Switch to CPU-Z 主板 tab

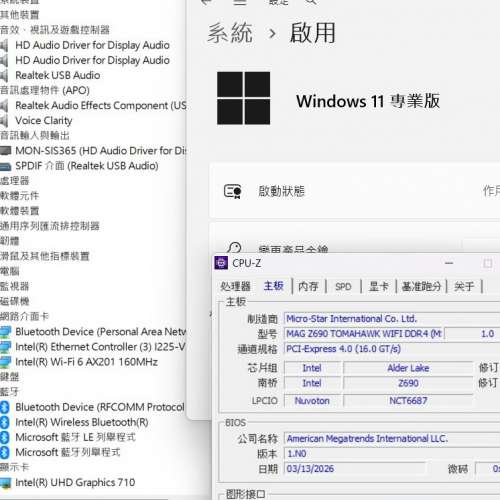click(x=274, y=286)
